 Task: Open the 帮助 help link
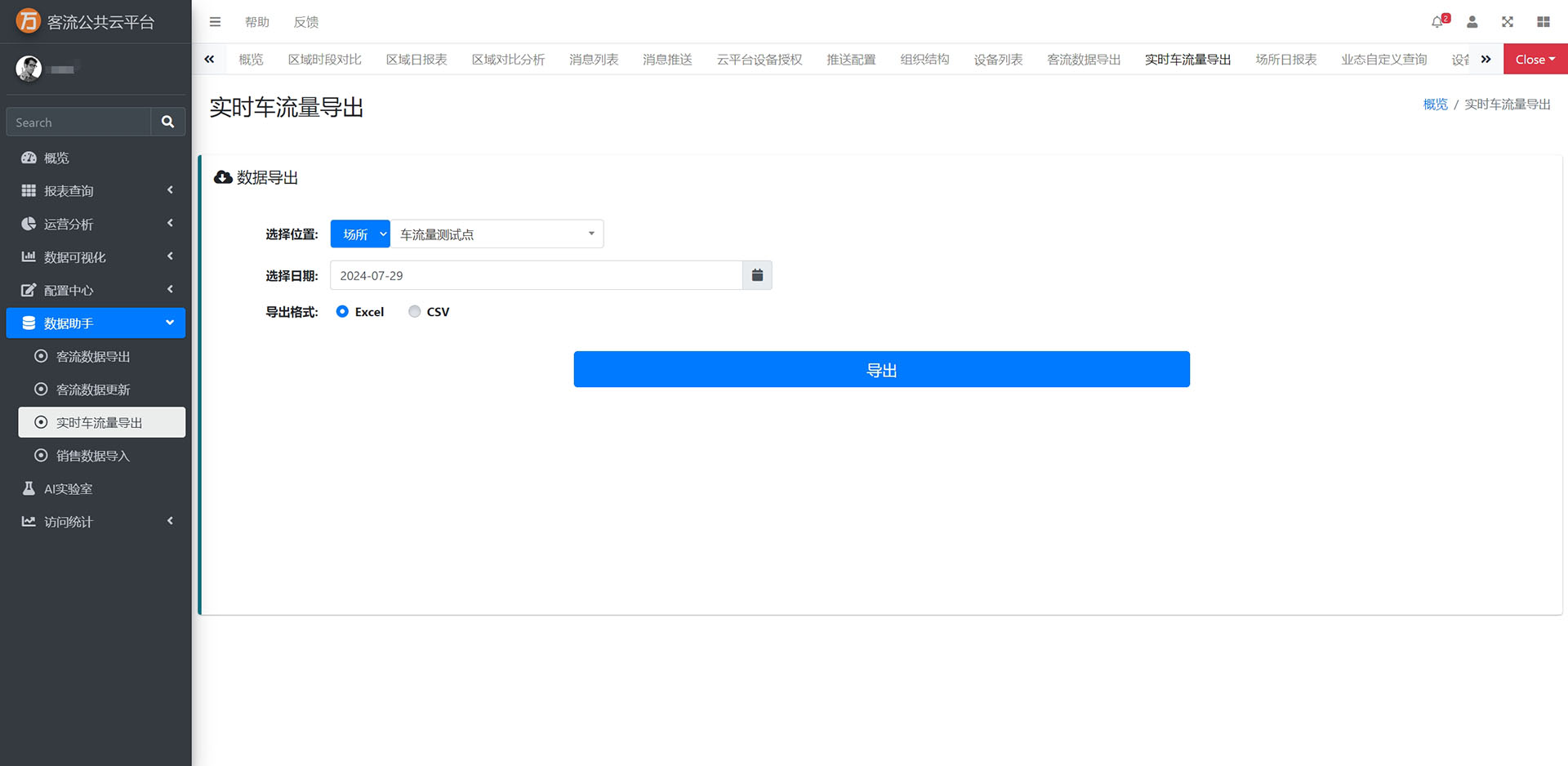[257, 22]
